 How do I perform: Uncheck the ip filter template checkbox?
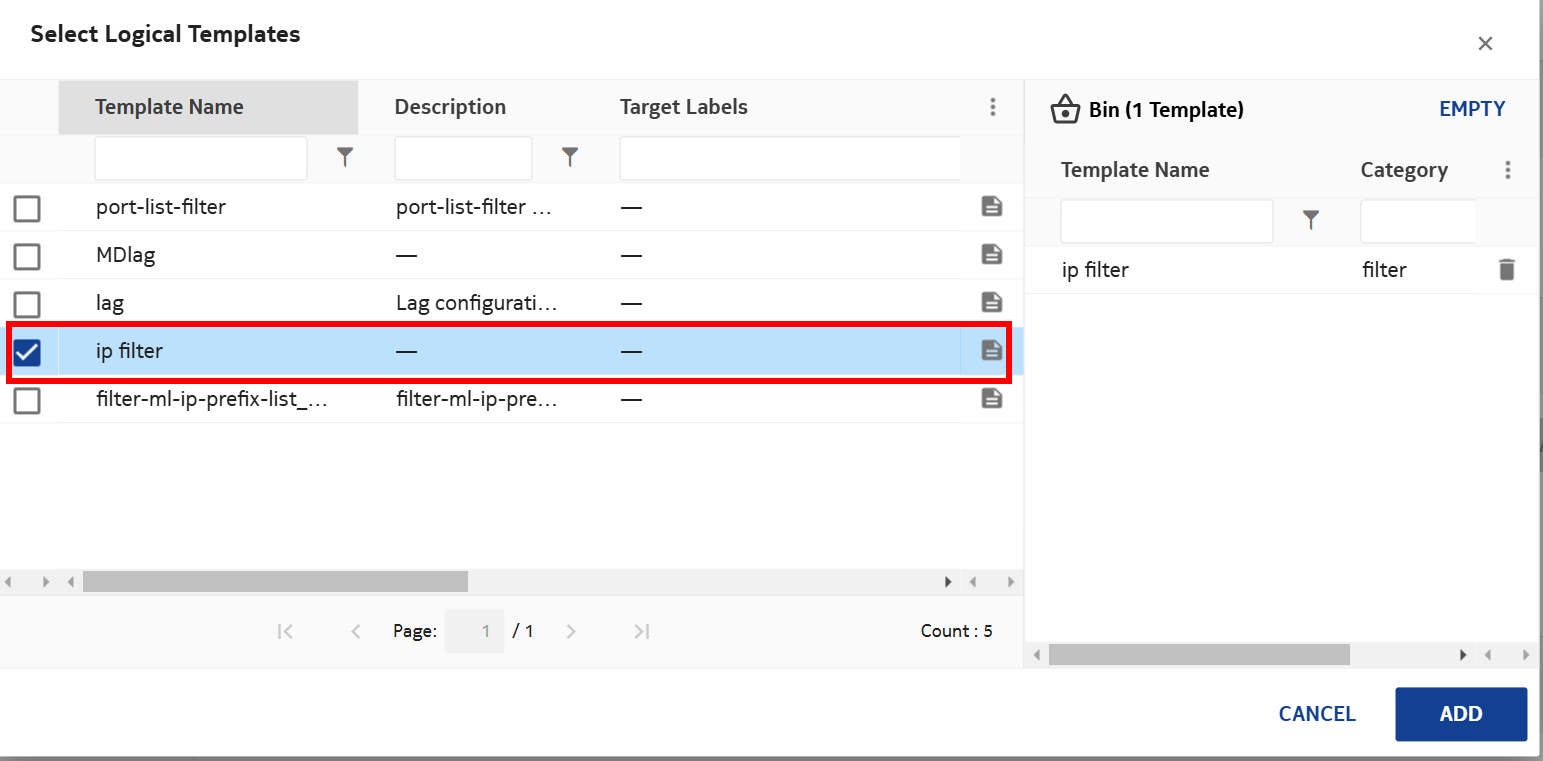(27, 352)
